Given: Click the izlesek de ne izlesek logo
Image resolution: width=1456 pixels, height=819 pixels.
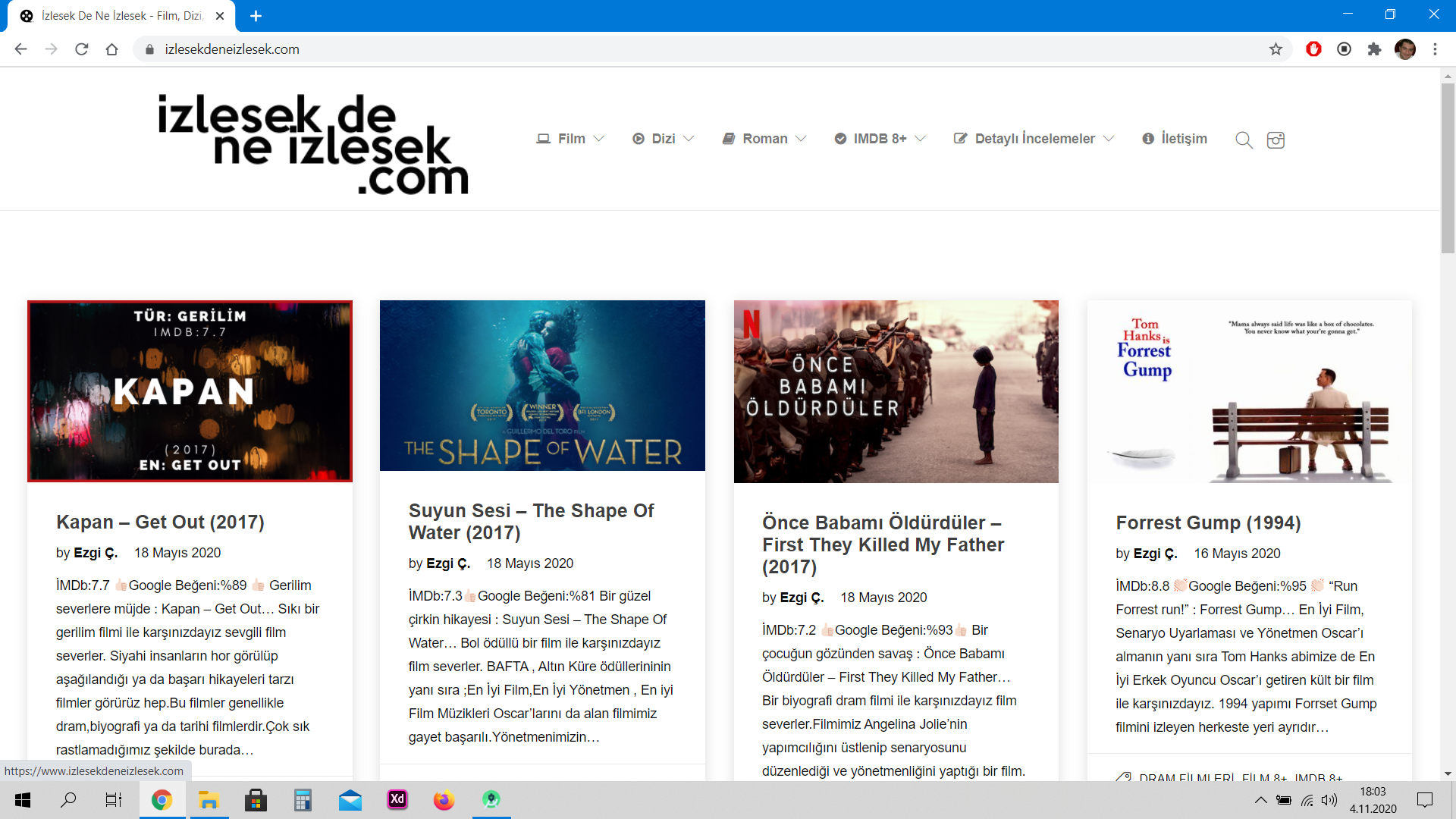Looking at the screenshot, I should coord(312,143).
